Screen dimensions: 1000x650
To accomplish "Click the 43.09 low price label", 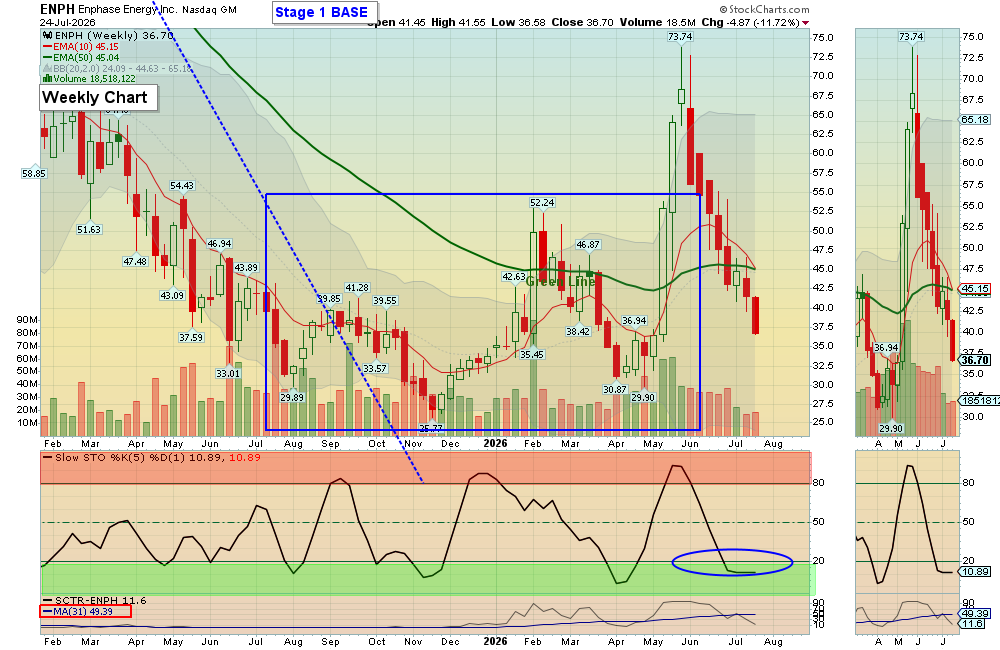I will [x=172, y=295].
